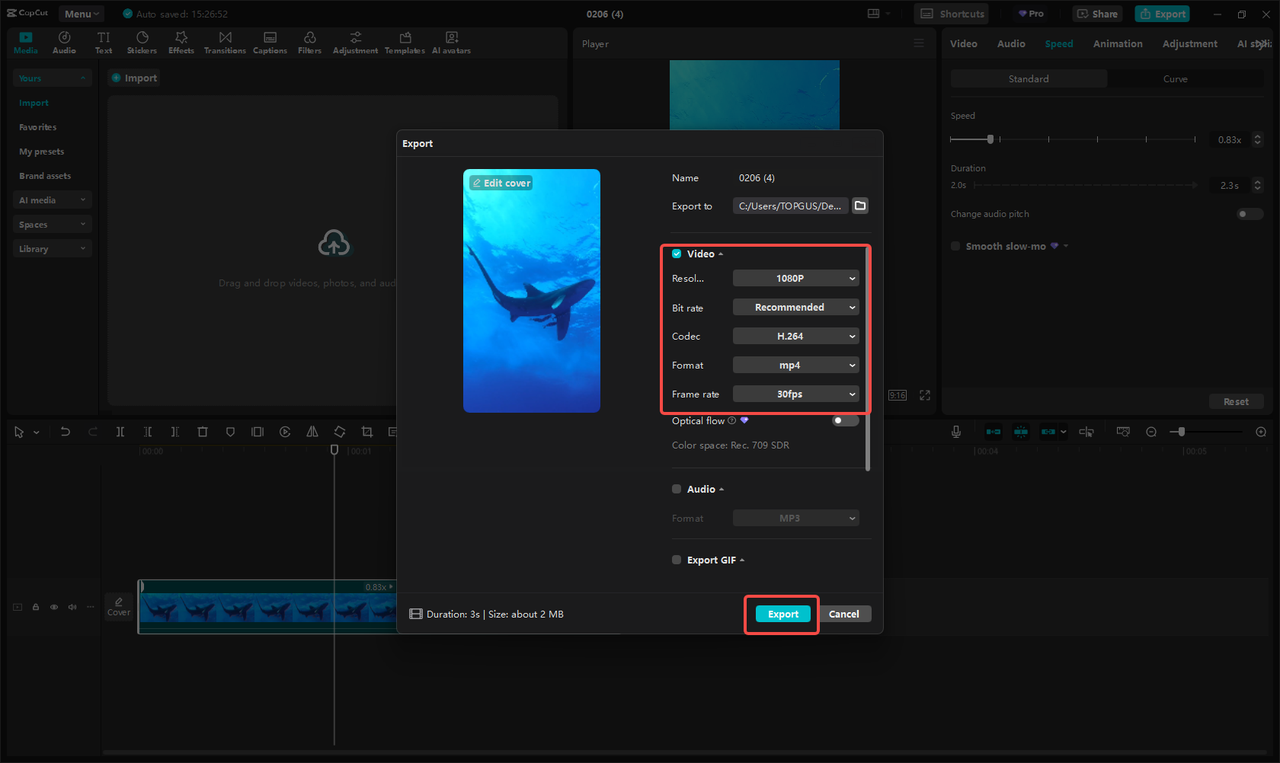1280x763 pixels.
Task: Select the Audio panel icon
Action: [64, 42]
